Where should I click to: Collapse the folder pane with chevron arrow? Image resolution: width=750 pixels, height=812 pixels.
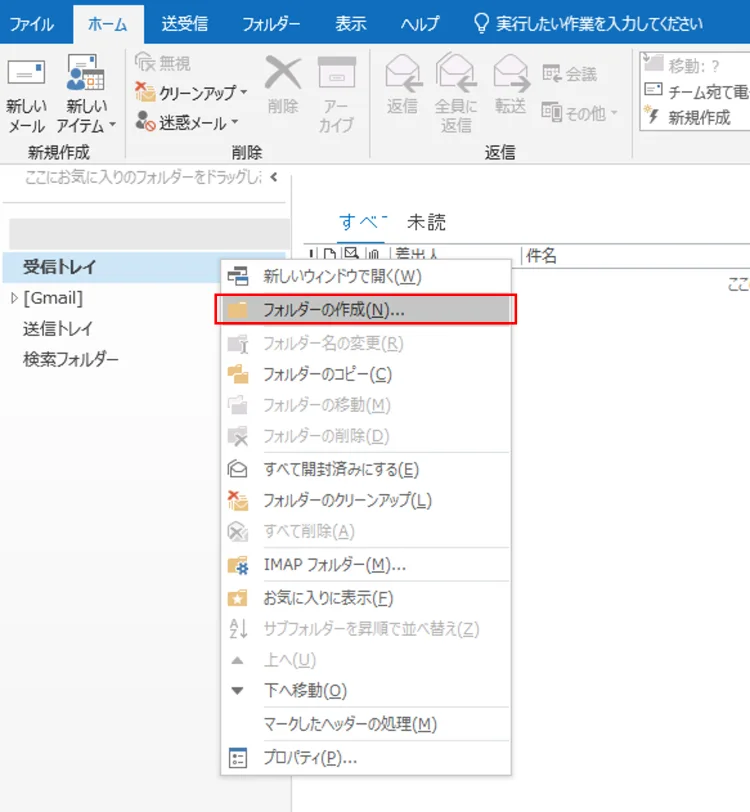point(274,177)
